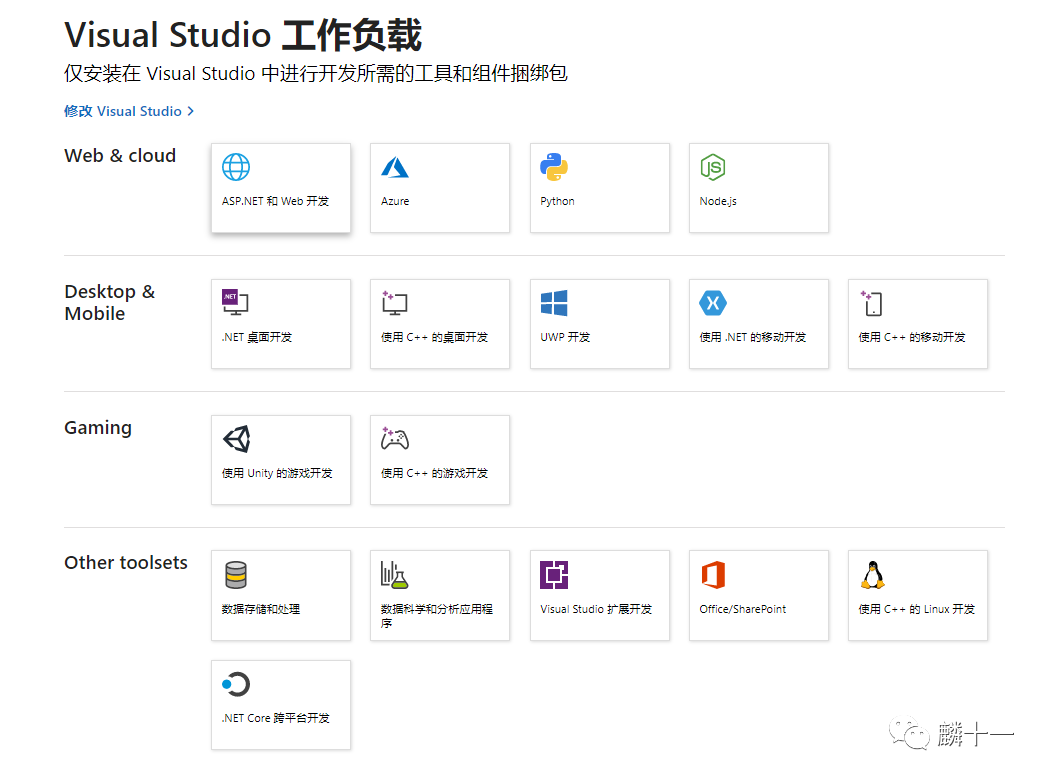
Task: Click the Node.js hexagon icon
Action: (713, 167)
